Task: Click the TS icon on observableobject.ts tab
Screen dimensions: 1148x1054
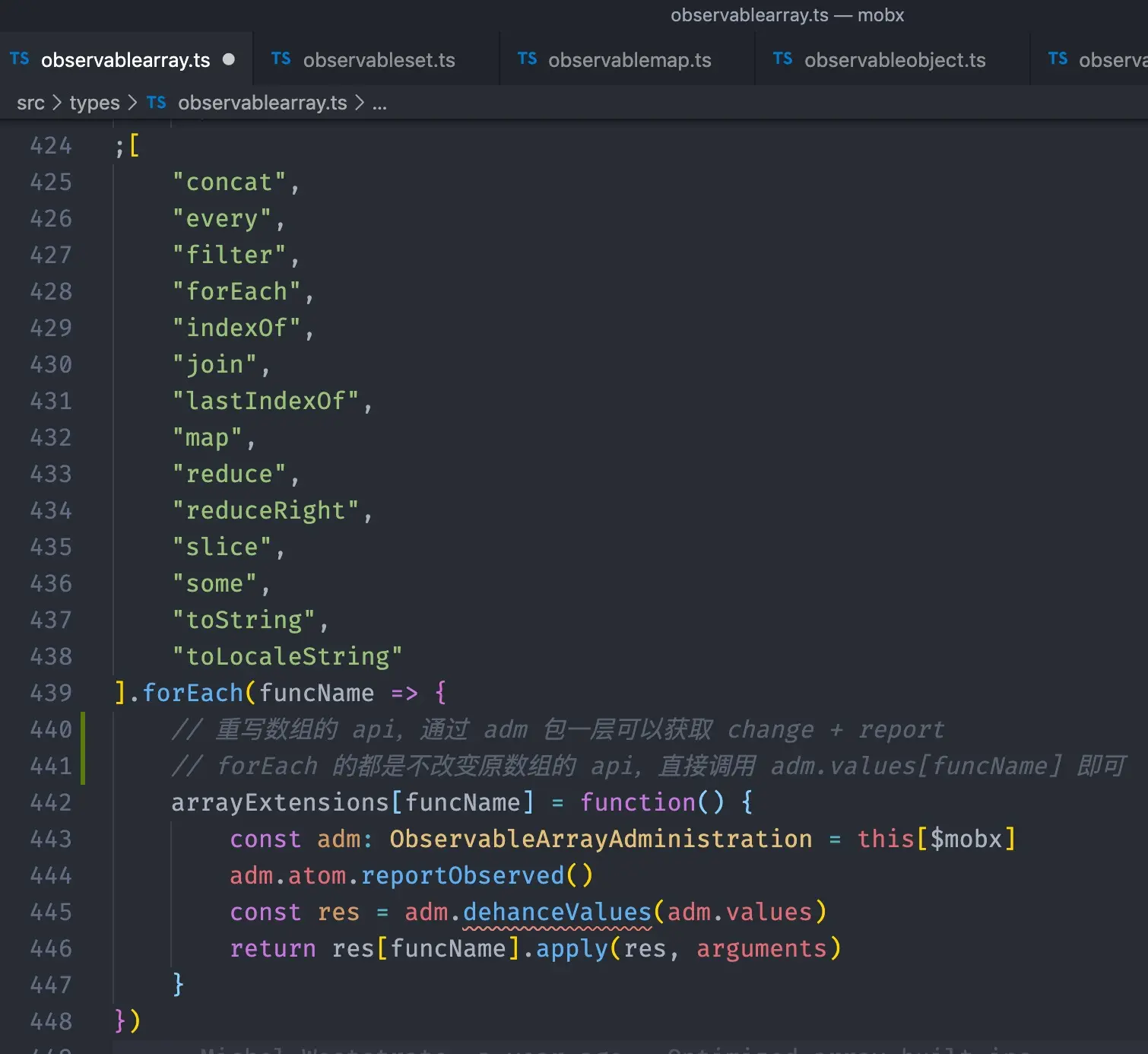Action: click(782, 59)
